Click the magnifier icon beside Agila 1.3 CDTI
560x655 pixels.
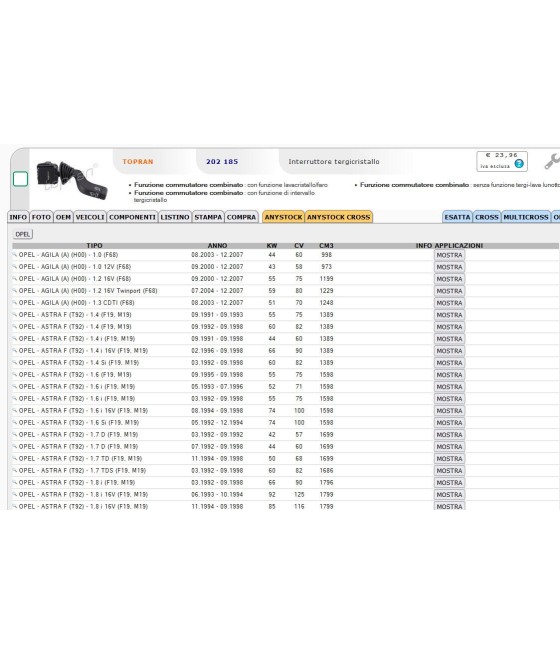click(x=15, y=302)
